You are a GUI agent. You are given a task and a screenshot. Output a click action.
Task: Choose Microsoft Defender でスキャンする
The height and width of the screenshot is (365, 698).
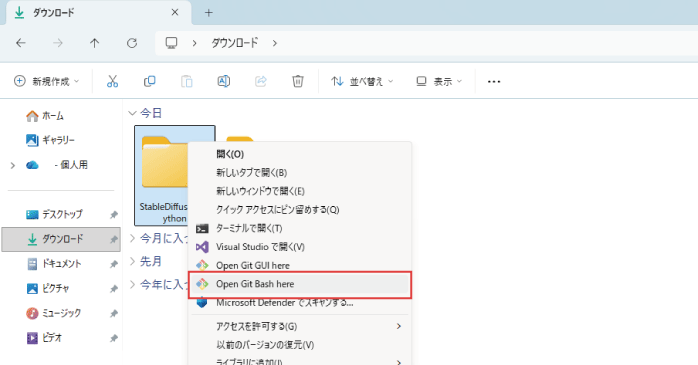pyautogui.click(x=299, y=303)
